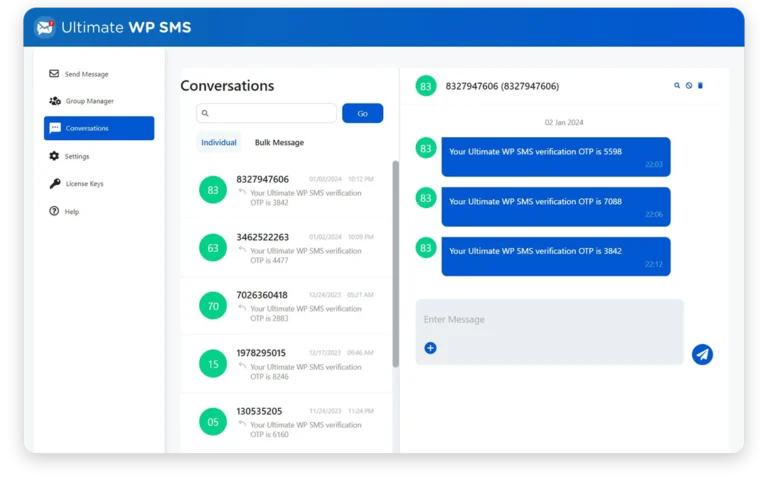This screenshot has width=768, height=494.
Task: Open conversation with 7026360418
Action: tap(287, 306)
